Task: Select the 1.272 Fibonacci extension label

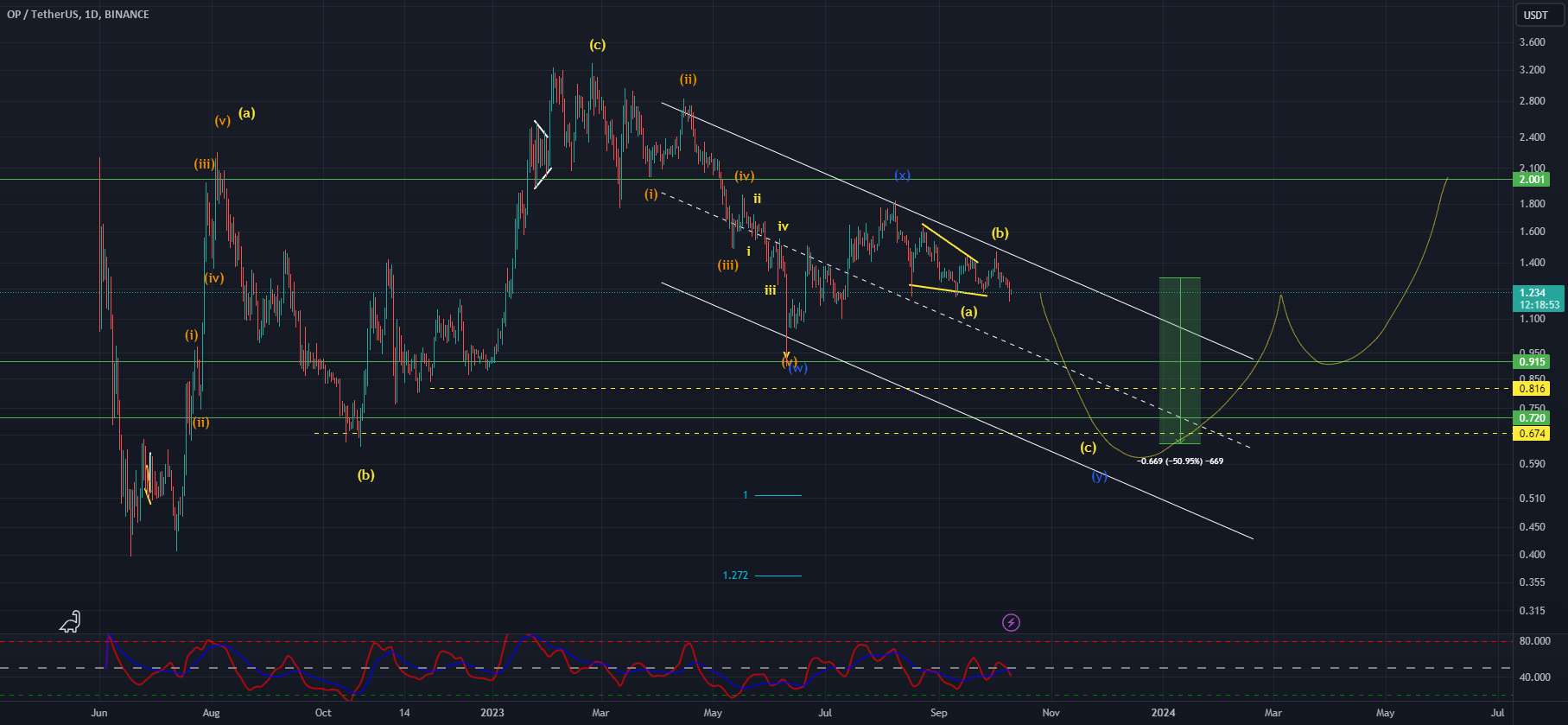Action: 735,576
